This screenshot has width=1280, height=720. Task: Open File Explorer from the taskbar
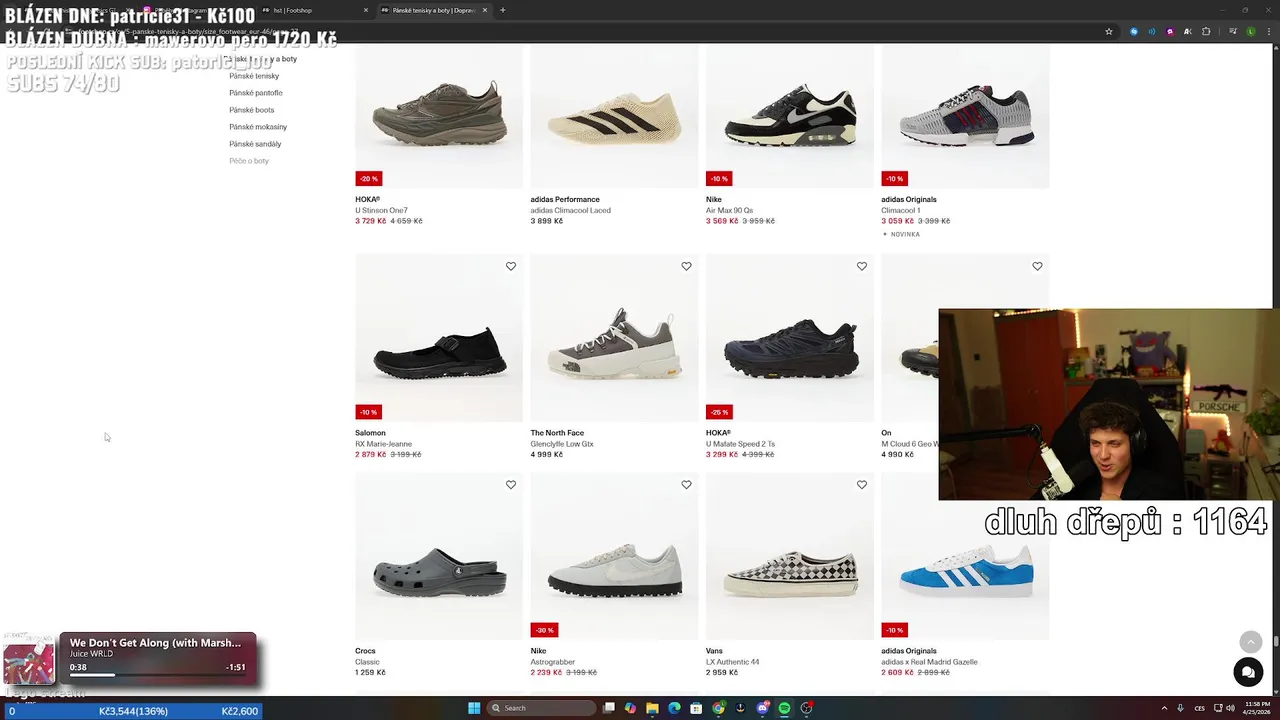[x=652, y=708]
